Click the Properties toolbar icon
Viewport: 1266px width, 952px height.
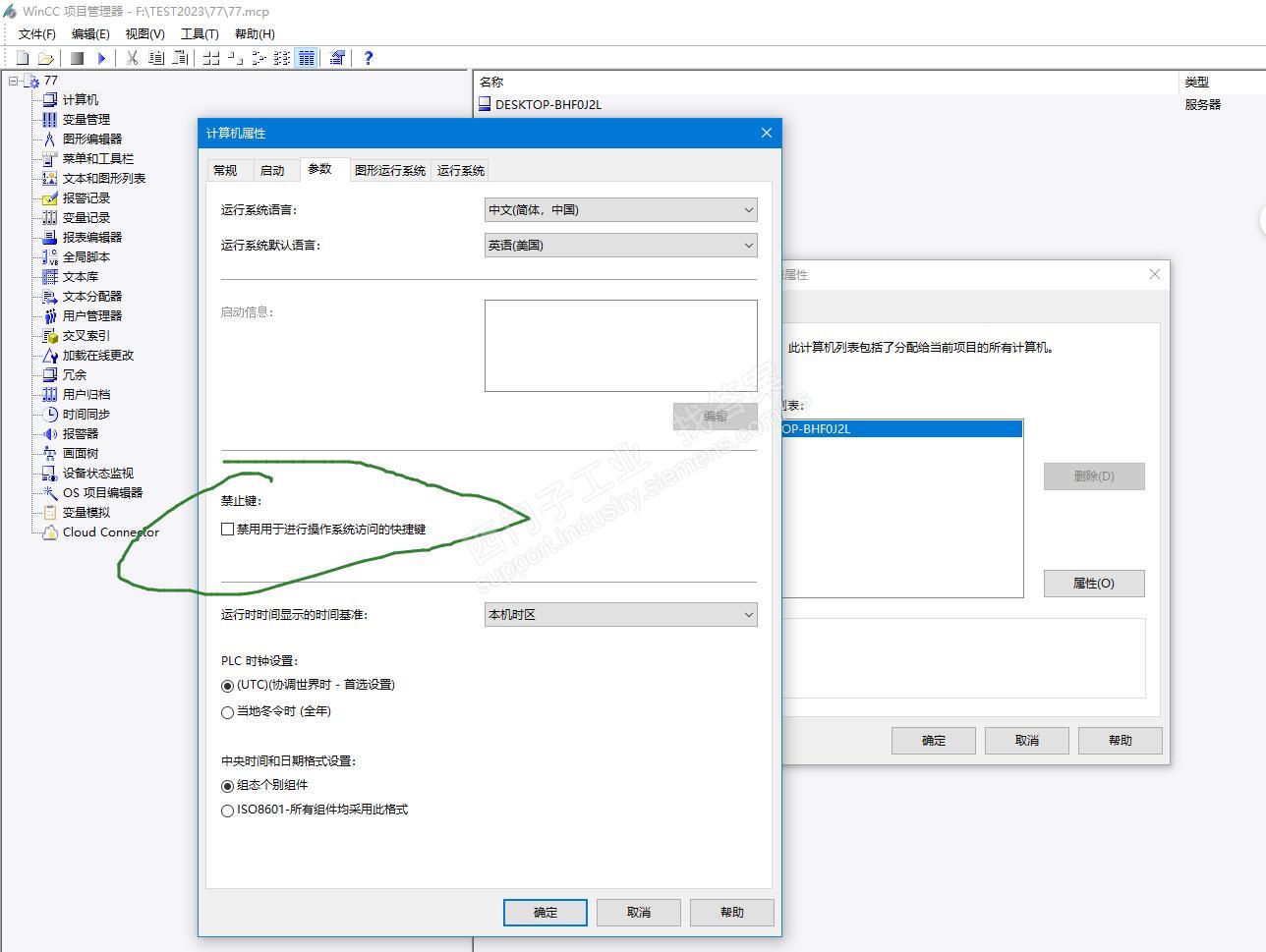337,58
